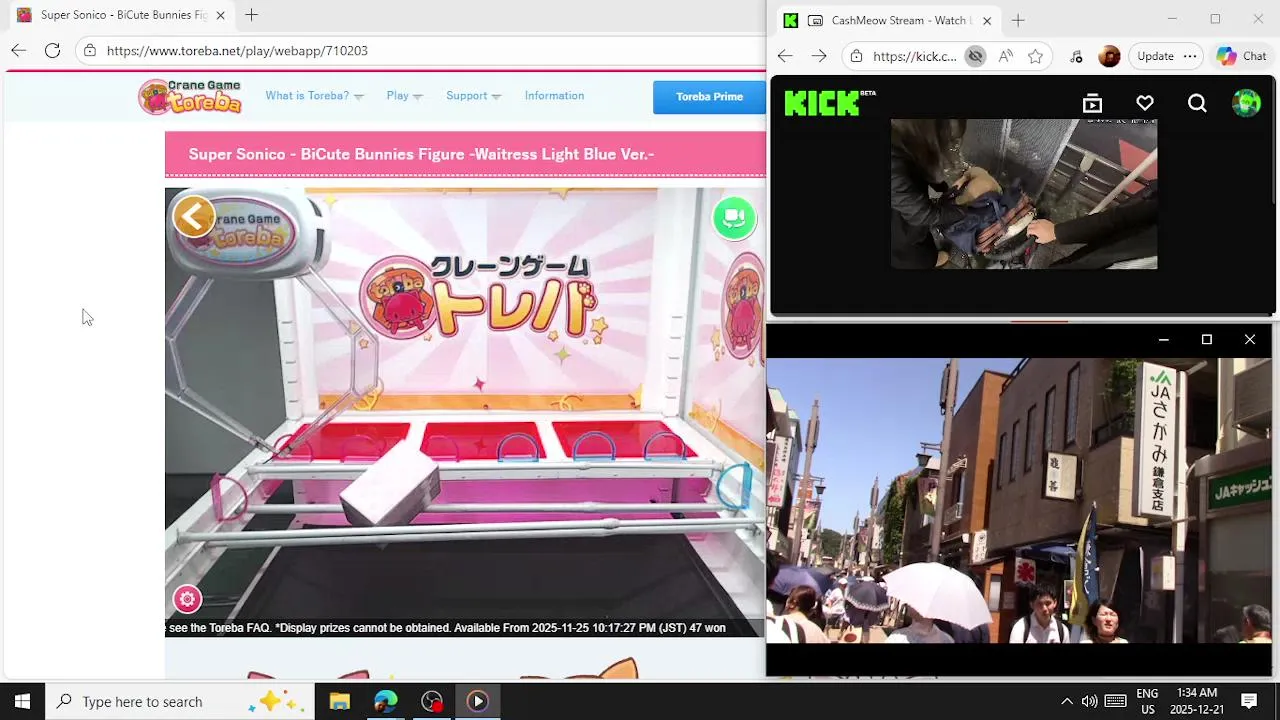Open the Information menu item
Image resolution: width=1280 pixels, height=720 pixels.
tap(554, 96)
